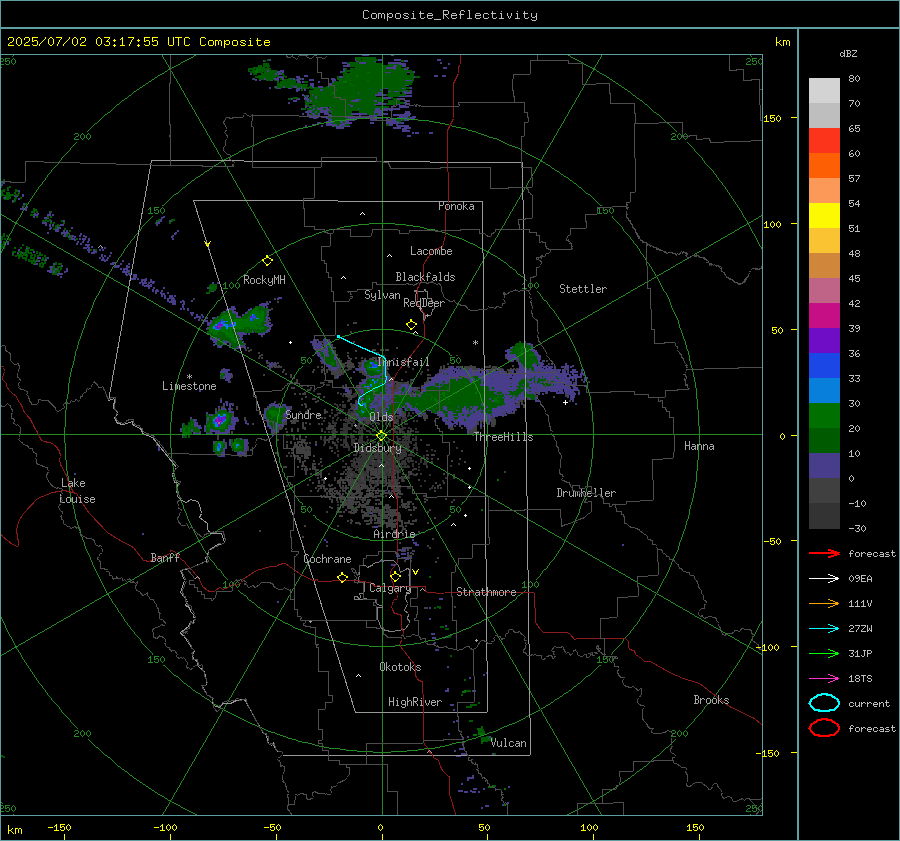
Task: Click the Okotoks label
Action: pyautogui.click(x=400, y=667)
